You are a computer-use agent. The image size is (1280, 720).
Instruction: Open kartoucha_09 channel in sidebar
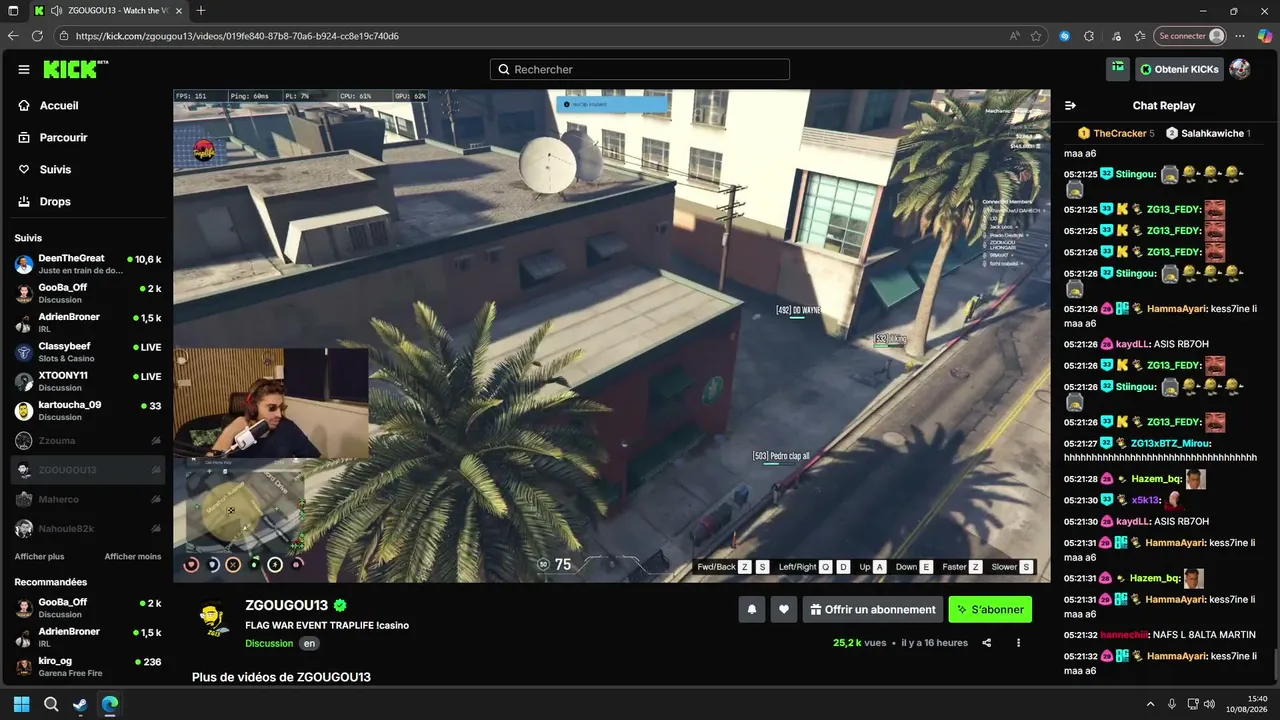pyautogui.click(x=88, y=411)
